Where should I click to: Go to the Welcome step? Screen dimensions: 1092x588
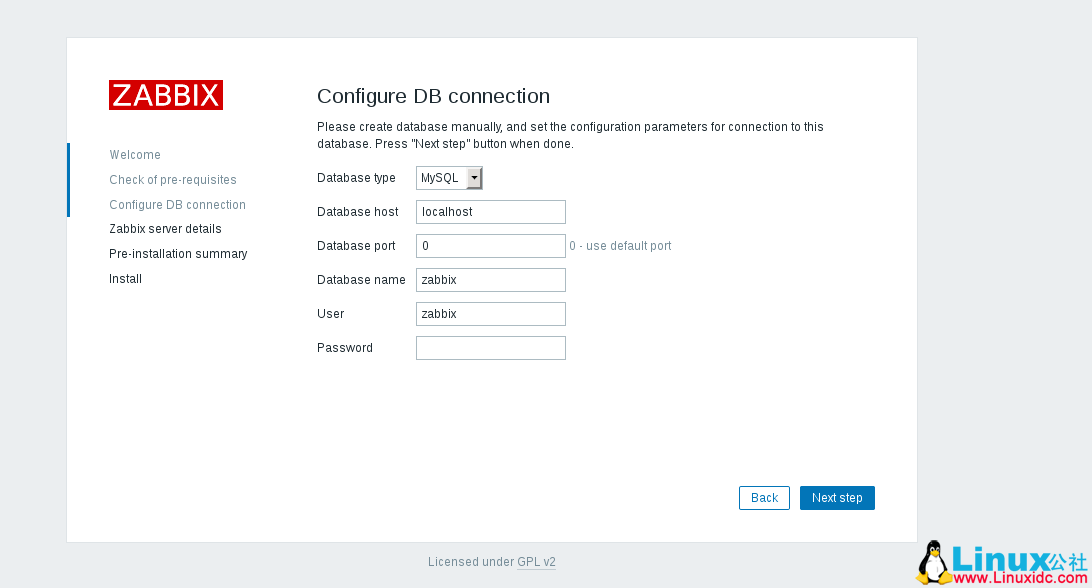tap(135, 155)
